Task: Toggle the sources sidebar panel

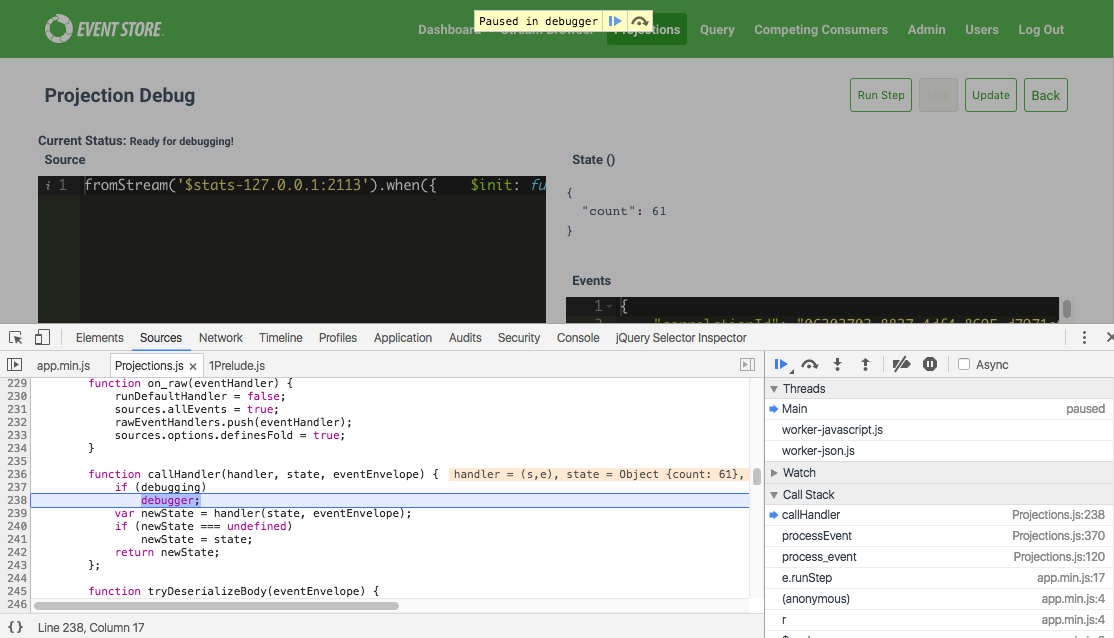Action: point(14,364)
